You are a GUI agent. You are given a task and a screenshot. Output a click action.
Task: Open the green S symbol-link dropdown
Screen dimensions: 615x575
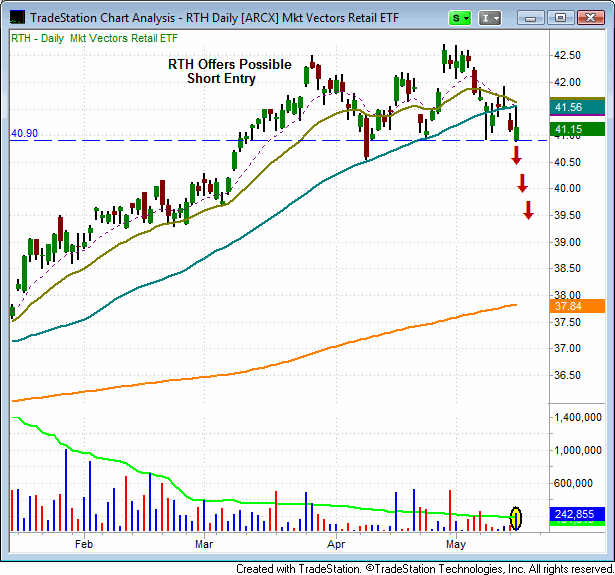[460, 18]
